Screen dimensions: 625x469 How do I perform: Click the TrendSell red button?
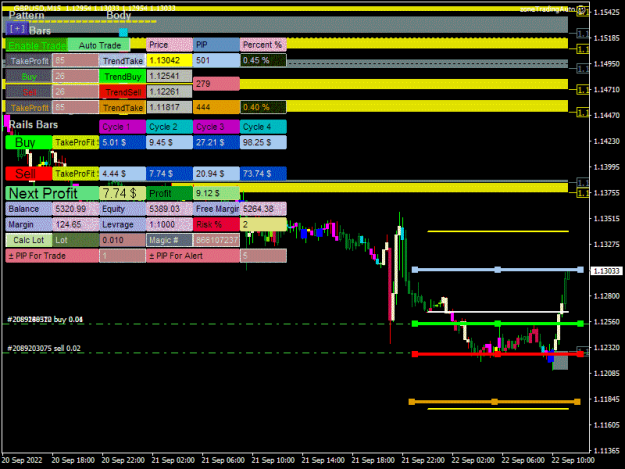[x=123, y=92]
